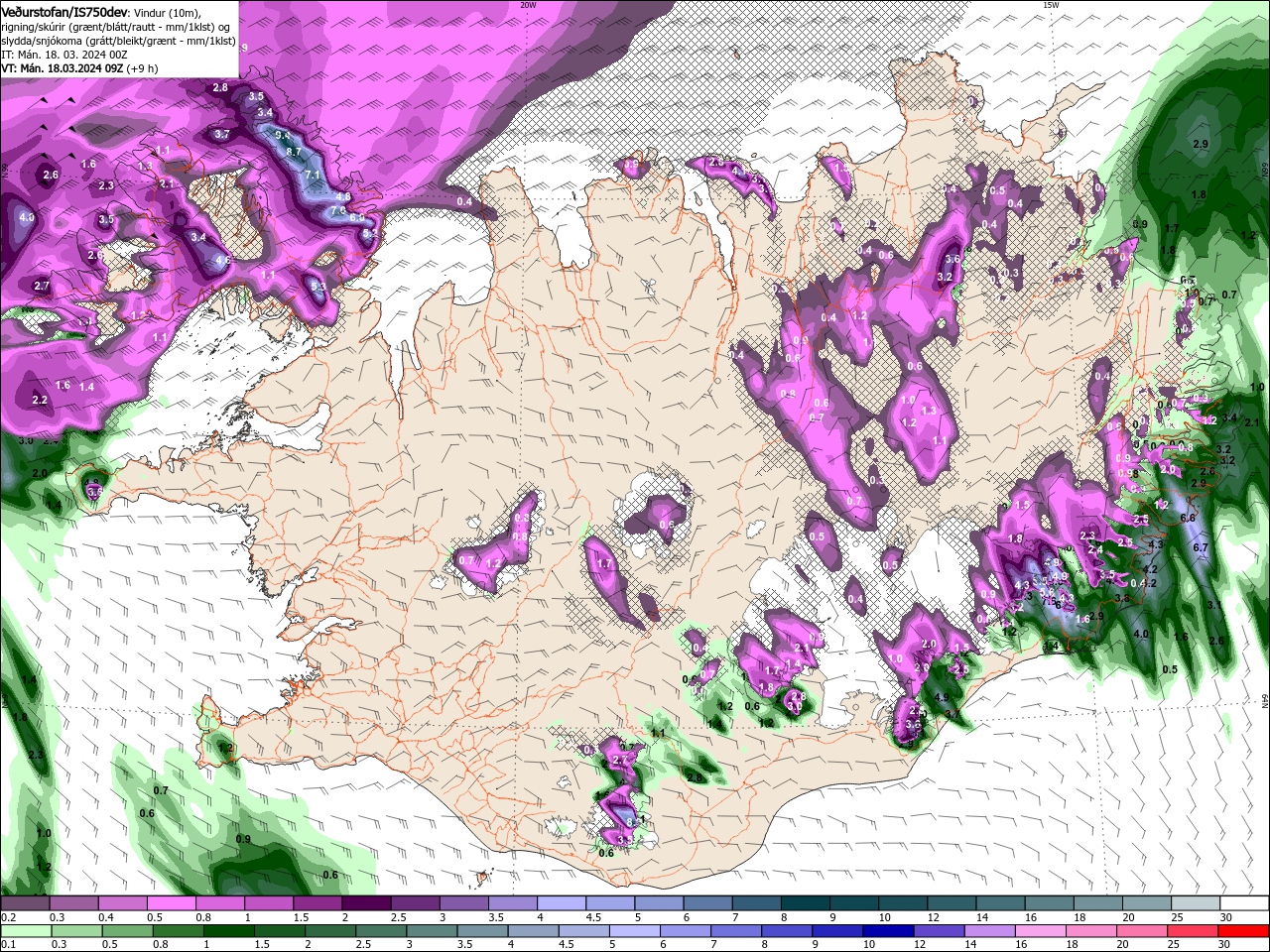Screen dimensions: 1270x952
Task: Click the 'Vindur (10m)' caption text
Action: tap(168, 13)
